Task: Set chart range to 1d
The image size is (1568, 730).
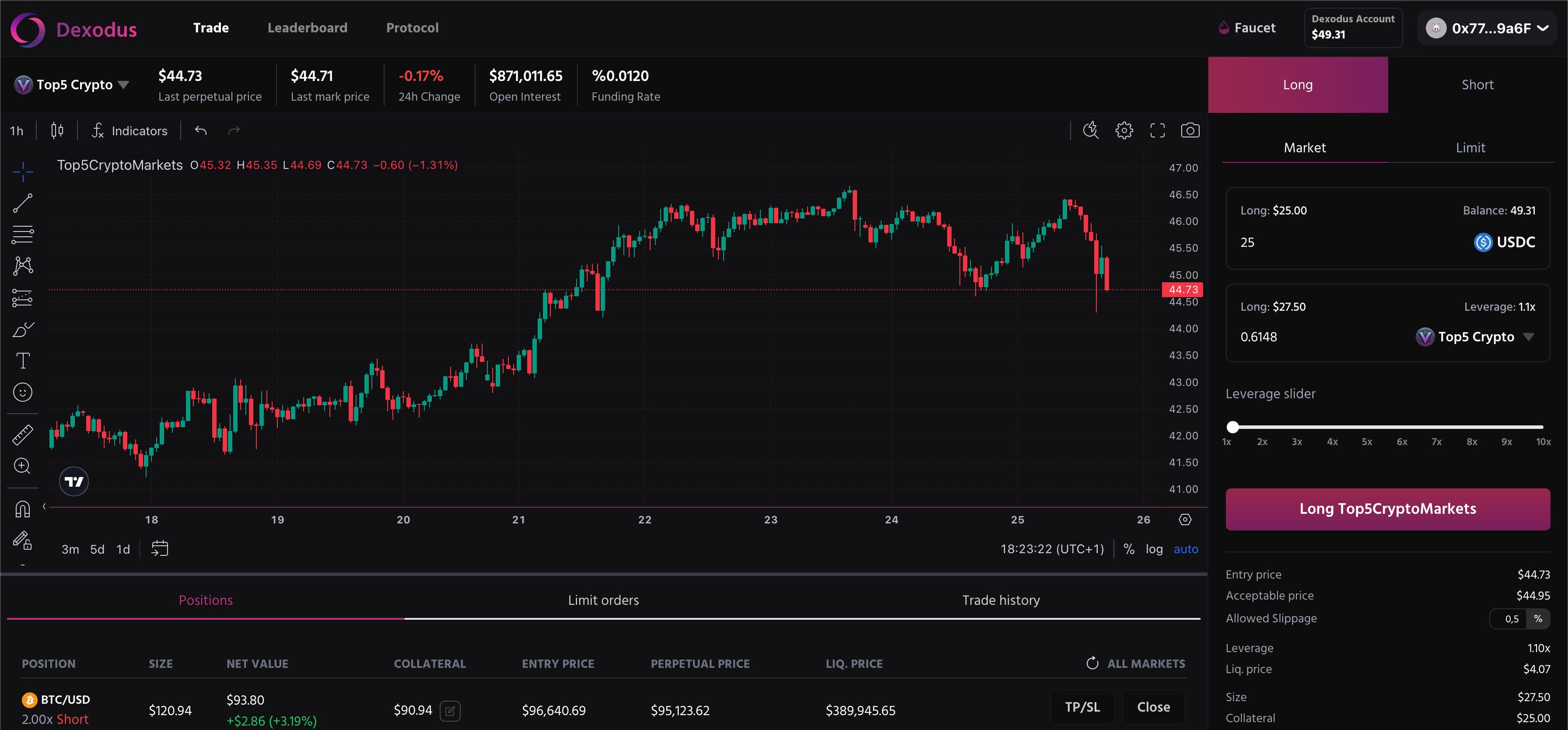Action: [x=123, y=549]
